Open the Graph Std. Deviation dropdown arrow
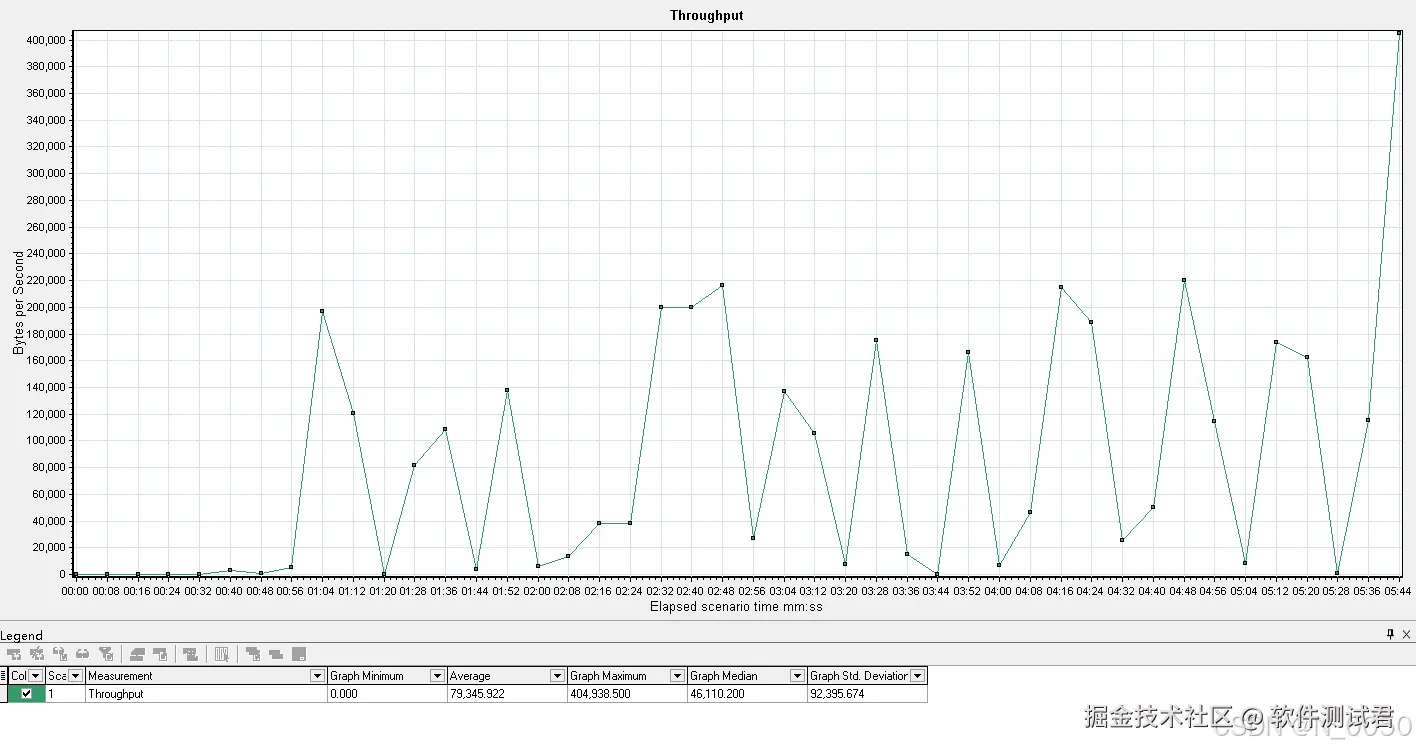1416x752 pixels. coord(918,676)
